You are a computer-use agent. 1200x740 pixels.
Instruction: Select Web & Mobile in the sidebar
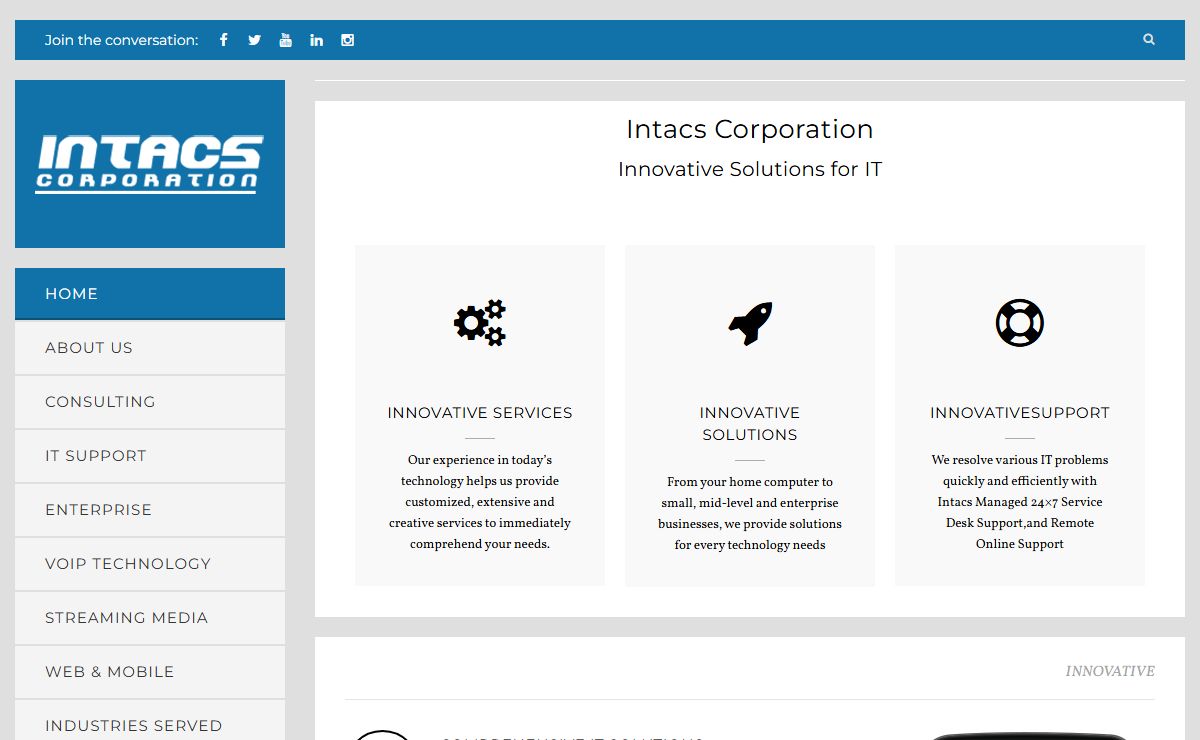[150, 672]
